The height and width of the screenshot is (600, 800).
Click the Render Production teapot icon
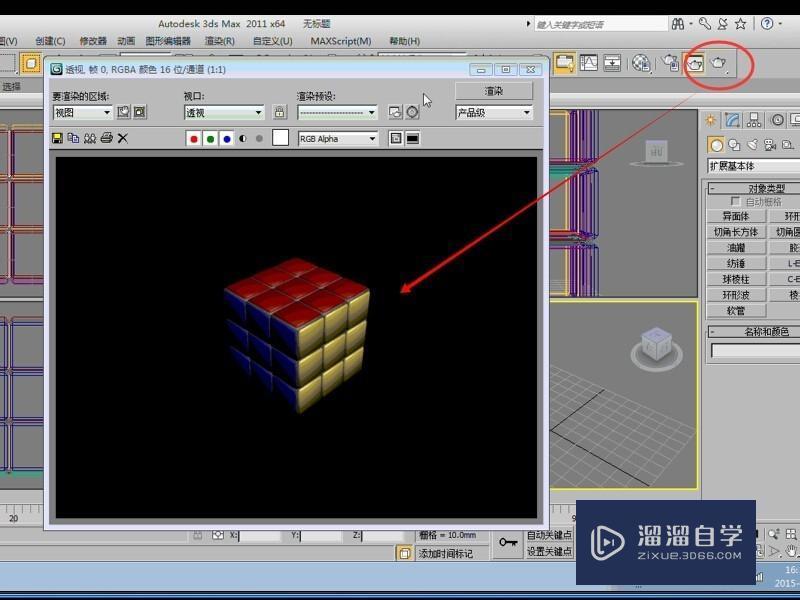[x=718, y=63]
